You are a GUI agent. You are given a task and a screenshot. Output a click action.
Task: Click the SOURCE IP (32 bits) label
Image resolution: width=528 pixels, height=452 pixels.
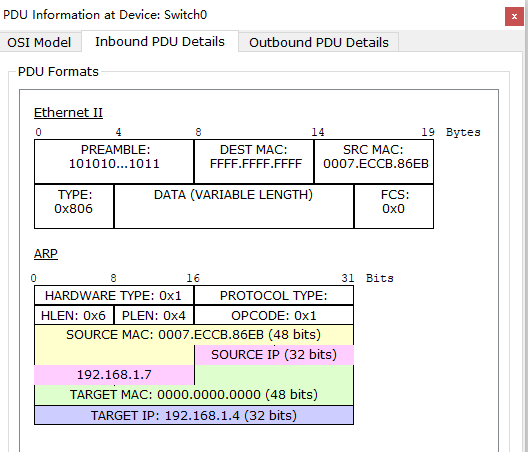point(274,355)
